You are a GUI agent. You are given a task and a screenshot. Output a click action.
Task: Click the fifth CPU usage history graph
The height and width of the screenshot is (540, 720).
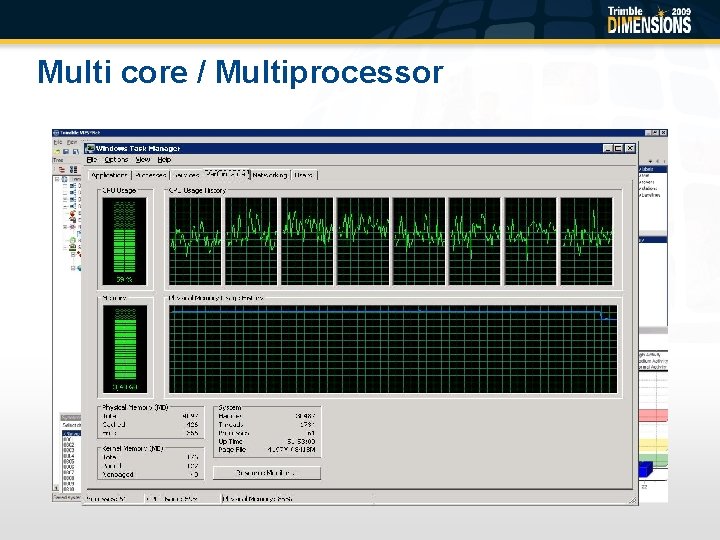[419, 242]
